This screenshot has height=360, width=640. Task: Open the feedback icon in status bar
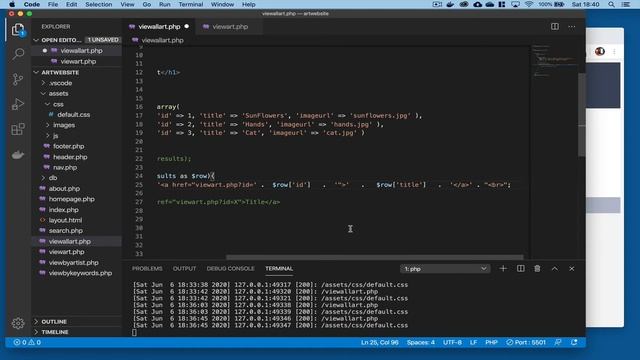(558, 342)
